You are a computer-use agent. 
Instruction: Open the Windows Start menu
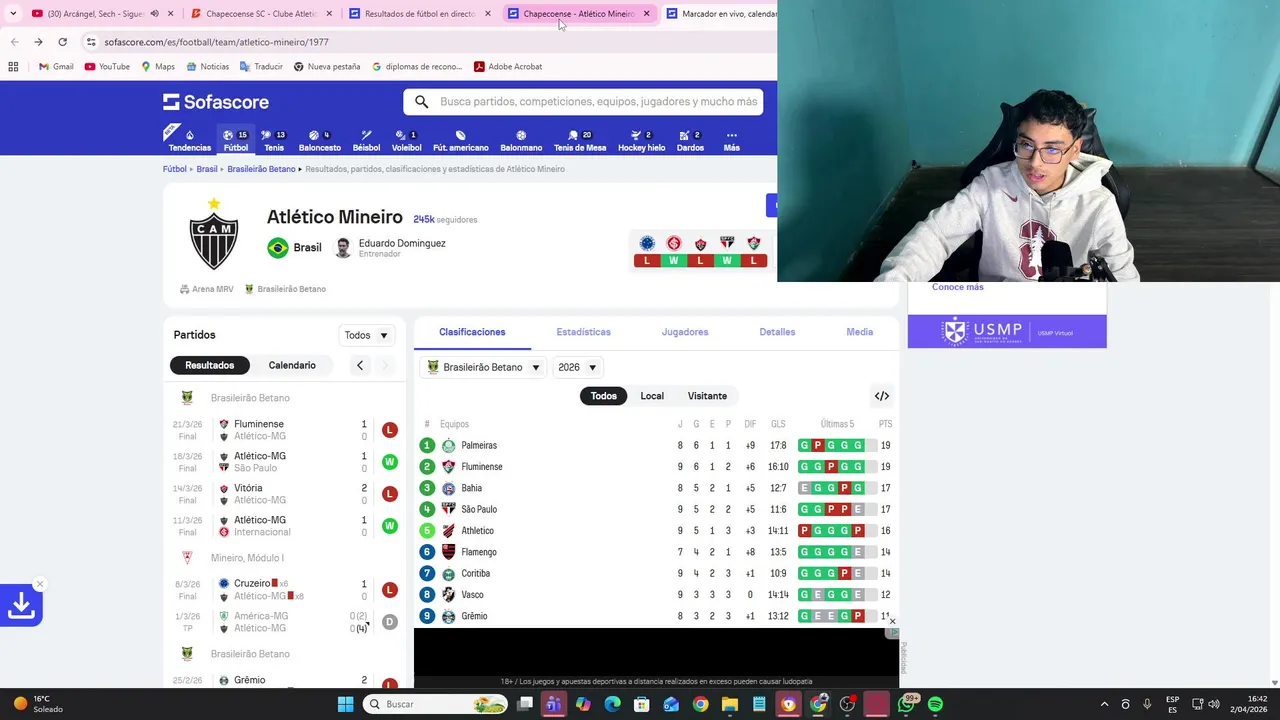345,704
